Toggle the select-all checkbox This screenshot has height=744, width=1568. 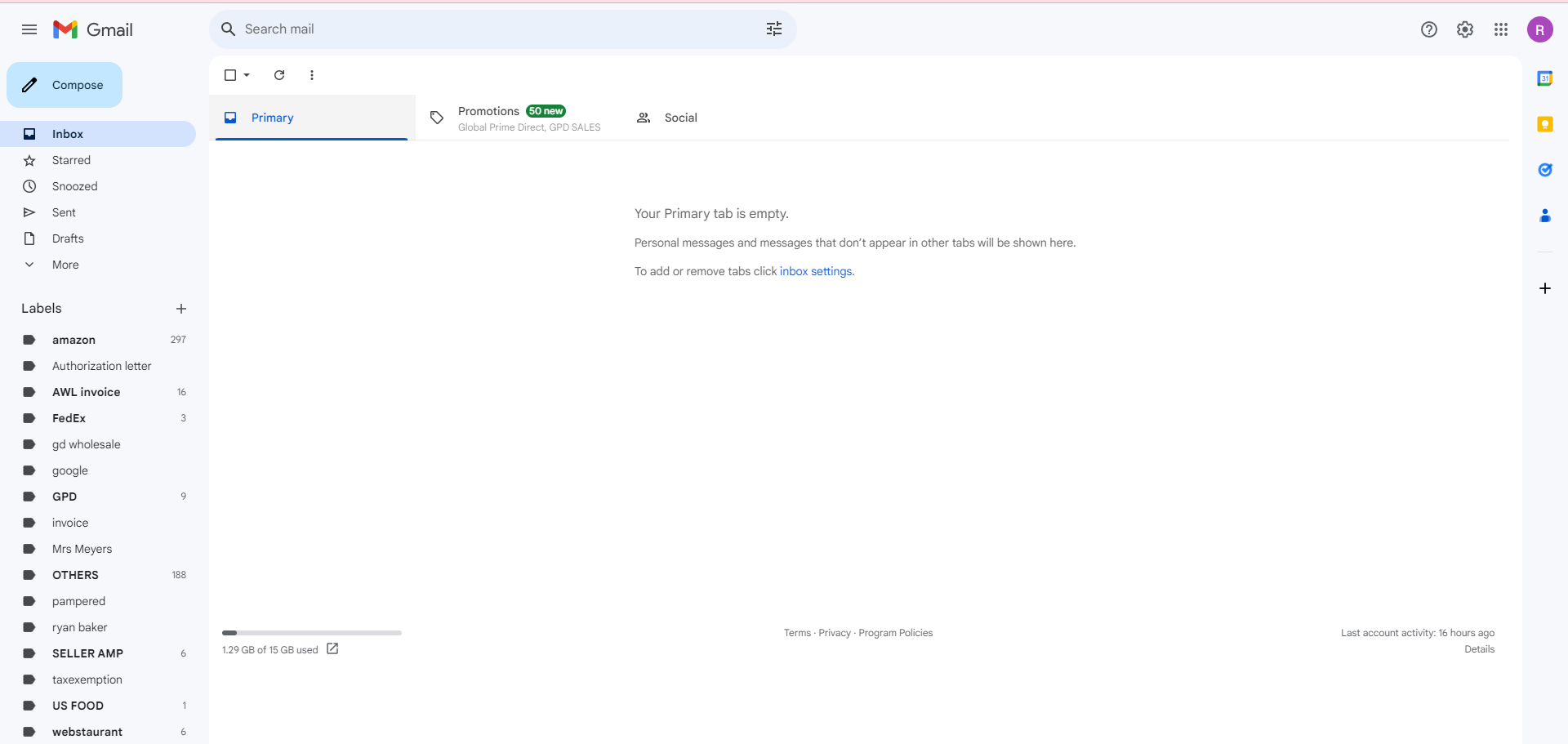click(230, 75)
